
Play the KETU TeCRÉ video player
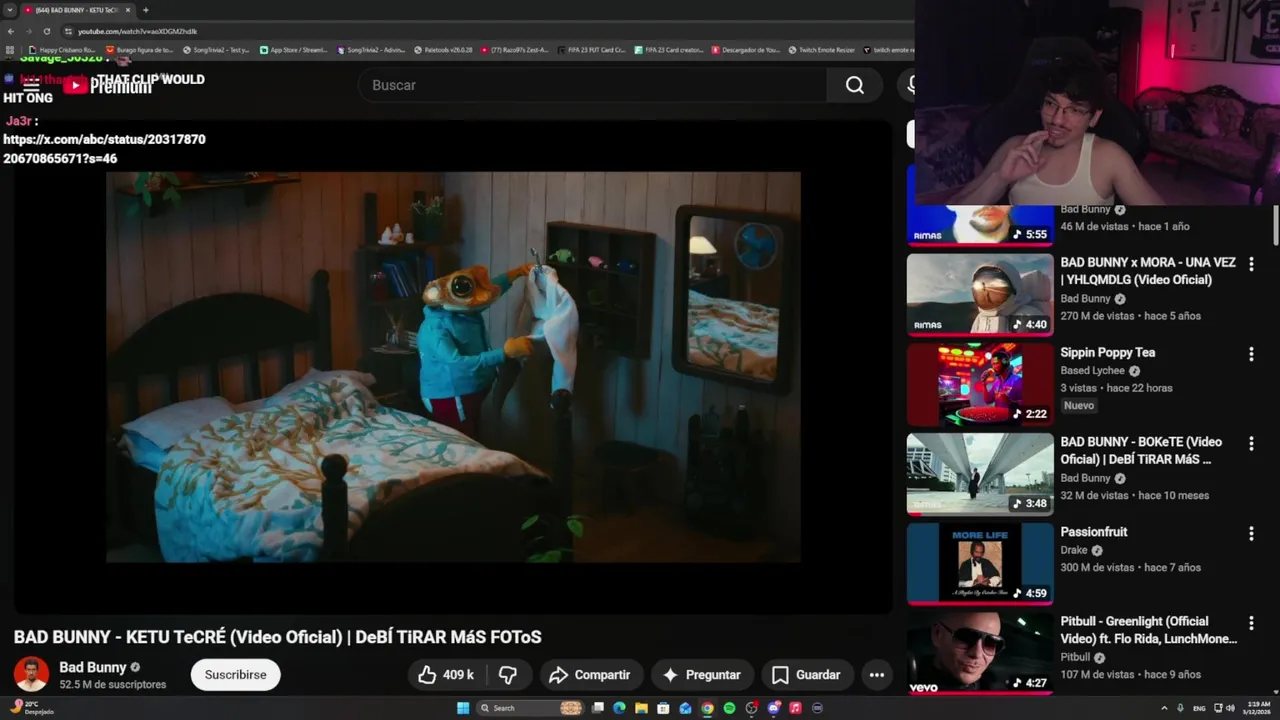click(453, 367)
